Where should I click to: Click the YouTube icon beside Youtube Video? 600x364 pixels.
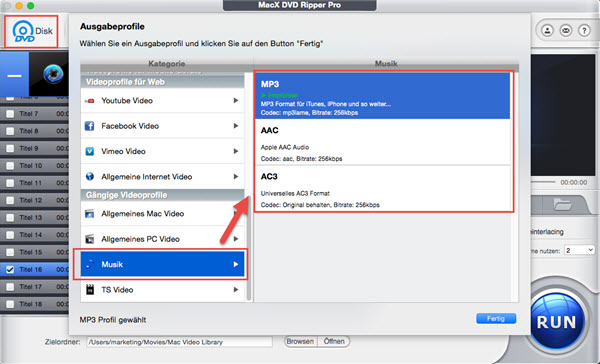coord(90,101)
